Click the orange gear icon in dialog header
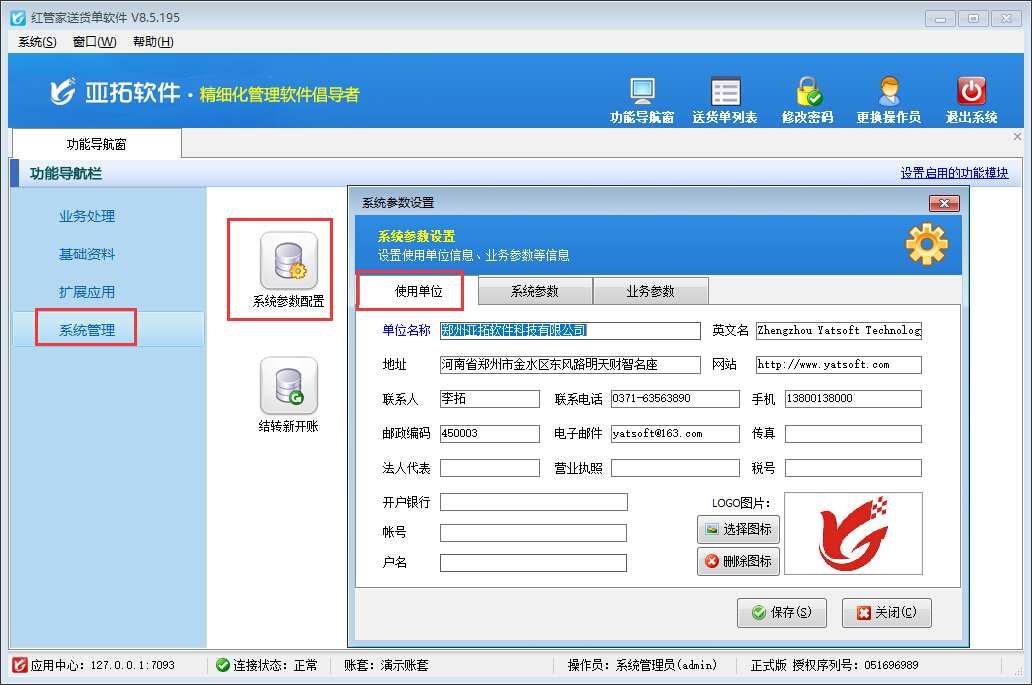This screenshot has height=685, width=1032. (x=926, y=245)
